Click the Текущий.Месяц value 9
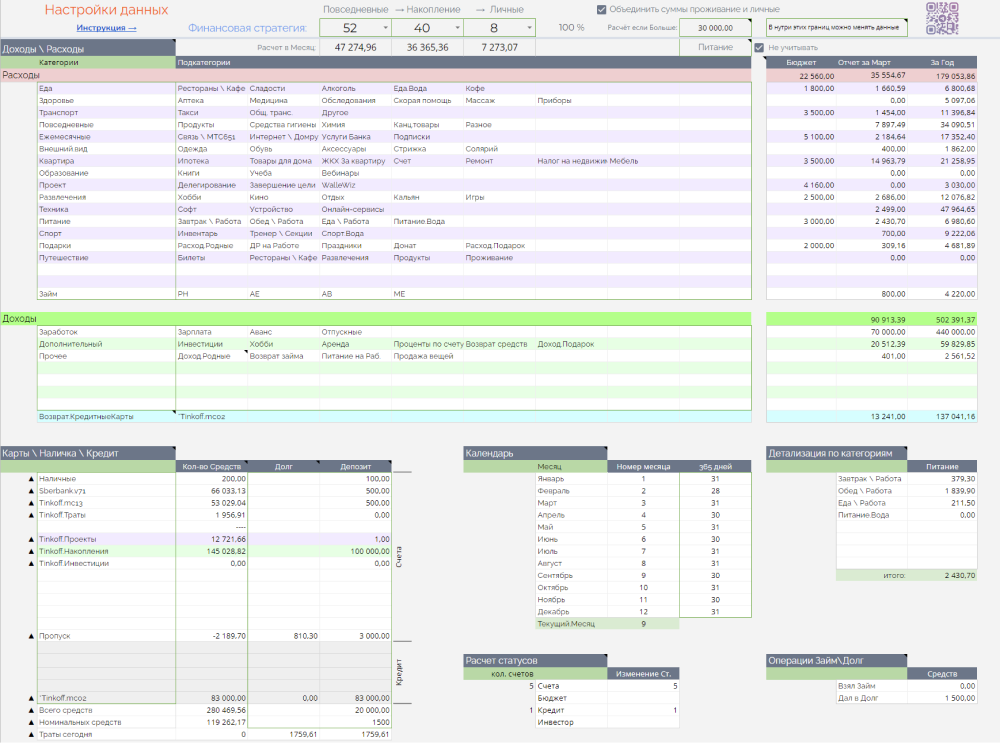Image resolution: width=1000 pixels, height=743 pixels. [643, 624]
